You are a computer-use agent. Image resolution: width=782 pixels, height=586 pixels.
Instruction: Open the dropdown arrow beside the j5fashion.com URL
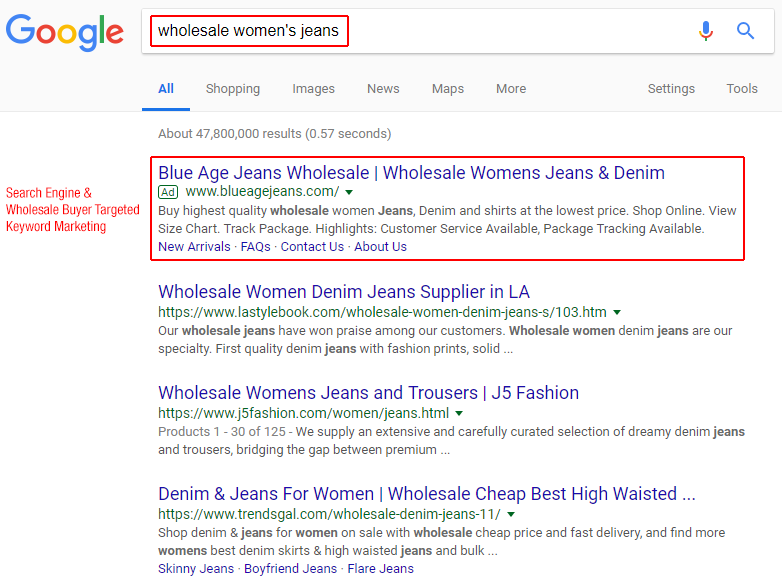tap(459, 413)
